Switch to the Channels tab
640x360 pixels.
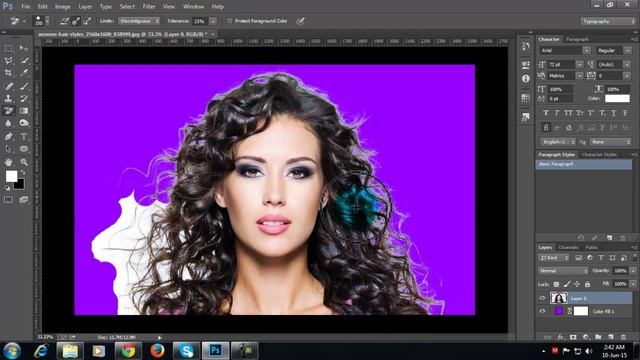(x=568, y=247)
